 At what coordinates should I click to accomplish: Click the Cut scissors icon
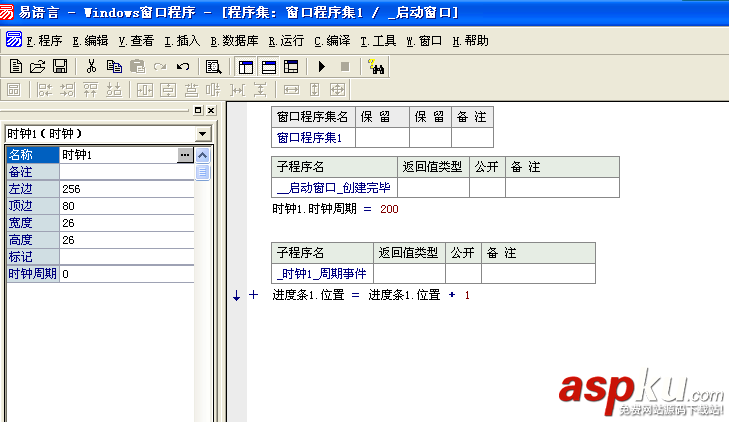pyautogui.click(x=91, y=66)
